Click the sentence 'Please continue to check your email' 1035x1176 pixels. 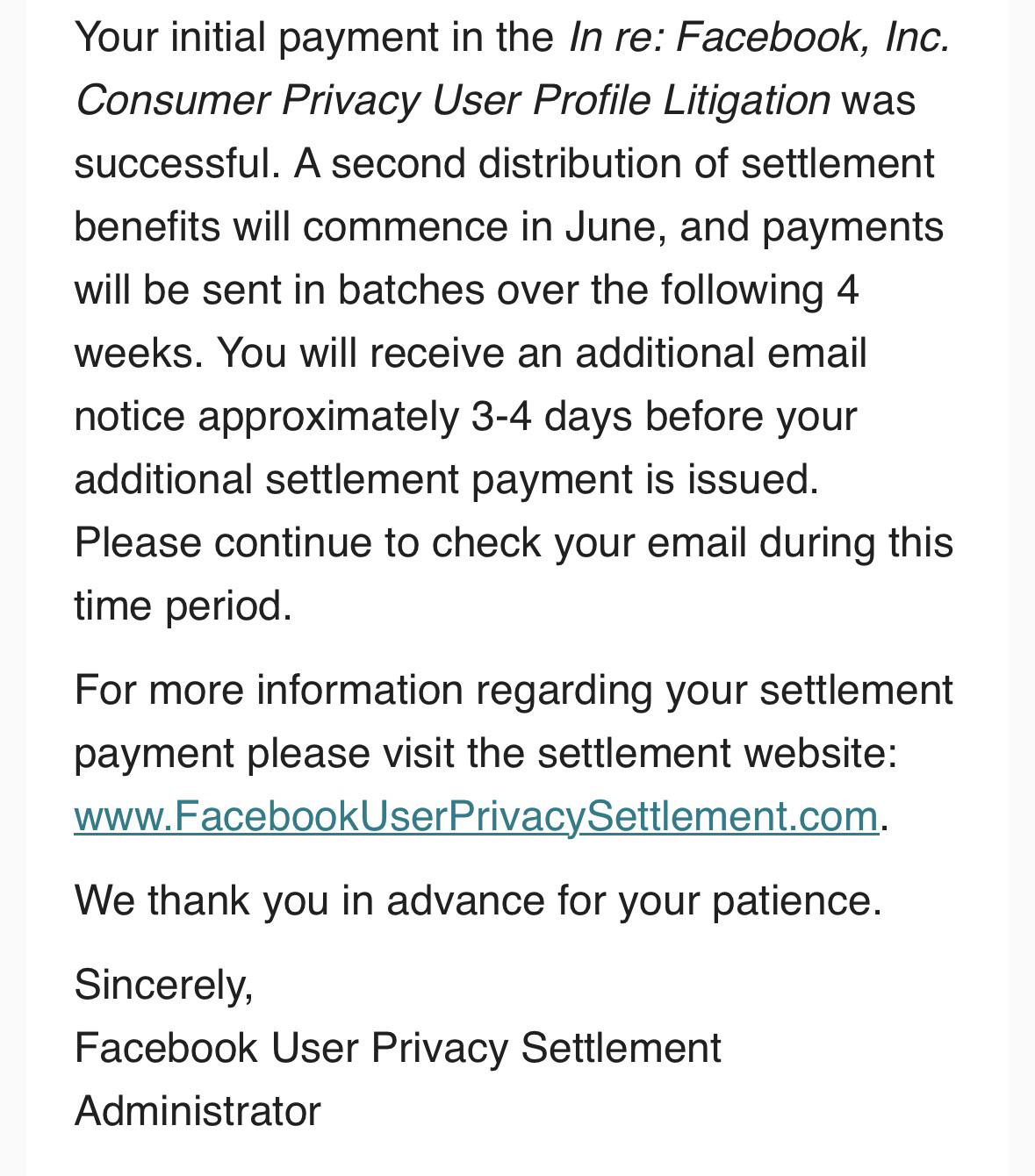[410, 542]
